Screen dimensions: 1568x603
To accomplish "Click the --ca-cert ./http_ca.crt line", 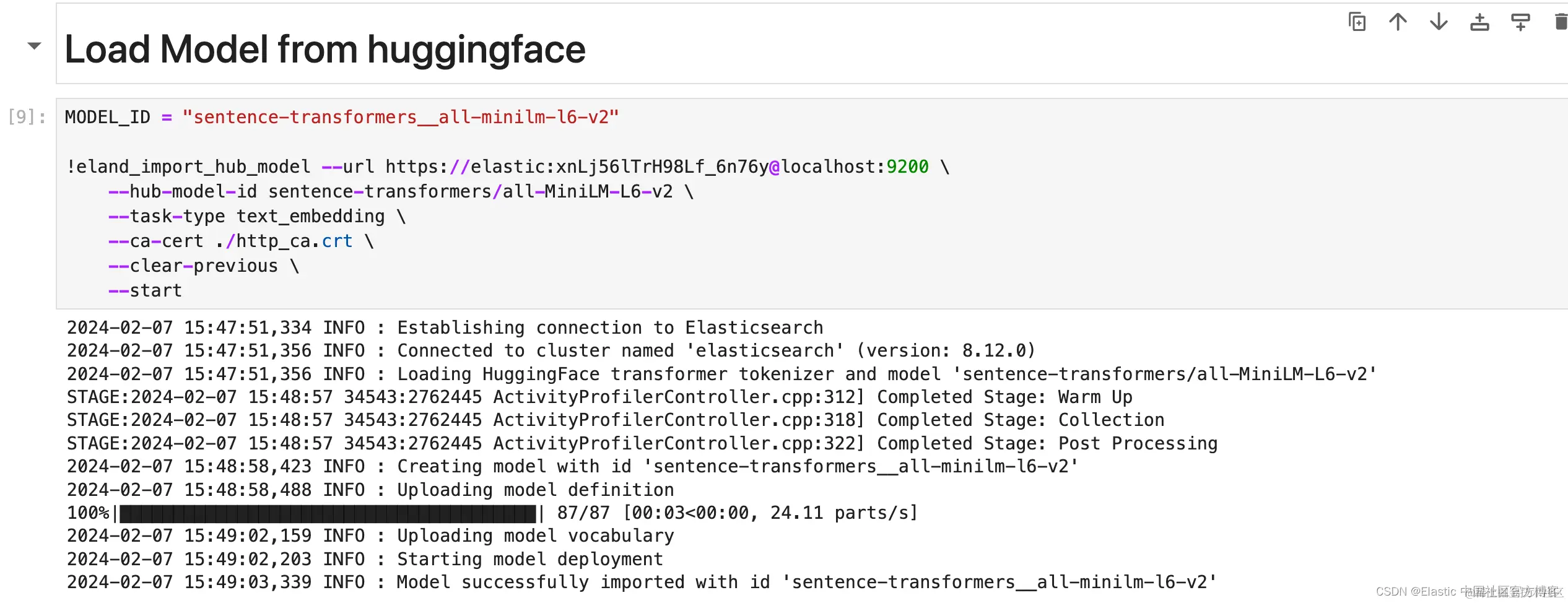I will coord(241,241).
